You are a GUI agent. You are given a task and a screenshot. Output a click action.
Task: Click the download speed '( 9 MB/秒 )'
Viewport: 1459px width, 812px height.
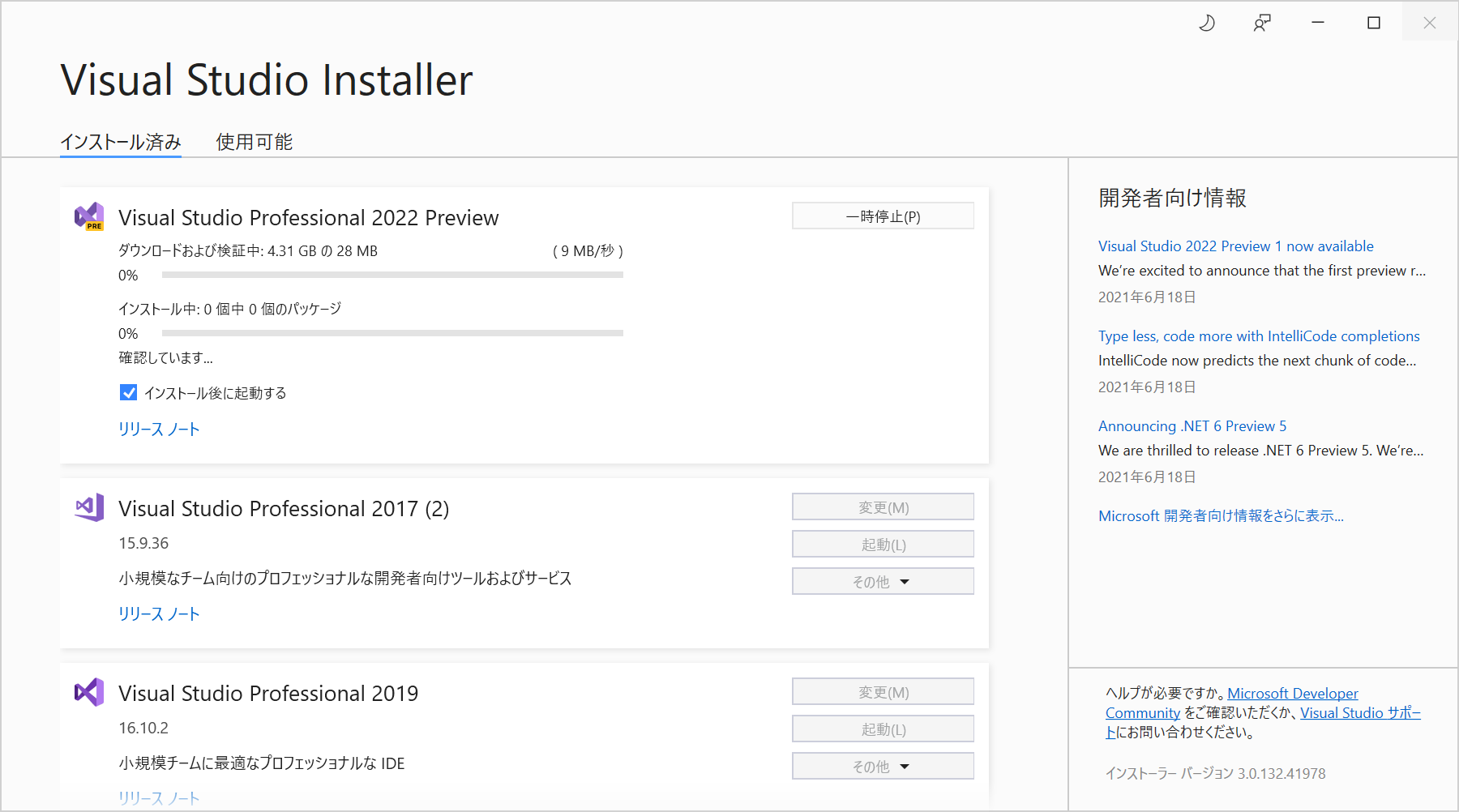588,251
